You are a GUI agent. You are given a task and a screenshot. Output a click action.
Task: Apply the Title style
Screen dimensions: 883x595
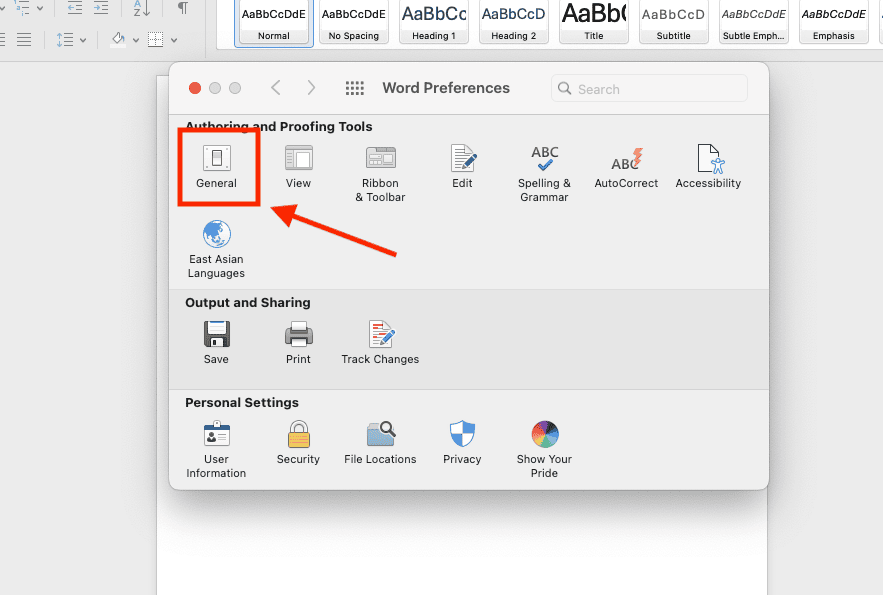point(594,23)
